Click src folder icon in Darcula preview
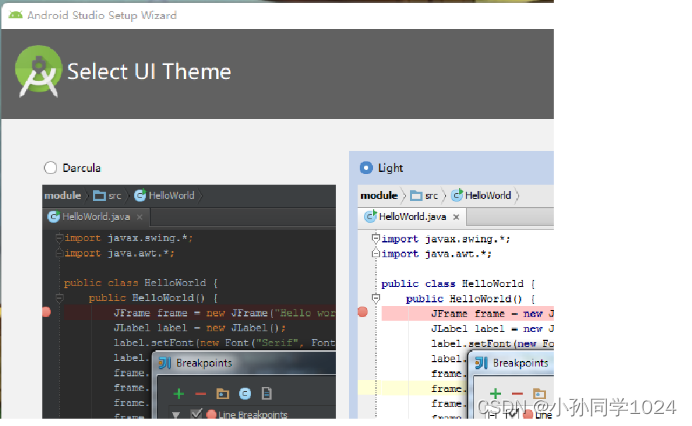This screenshot has width=692, height=426. click(99, 196)
